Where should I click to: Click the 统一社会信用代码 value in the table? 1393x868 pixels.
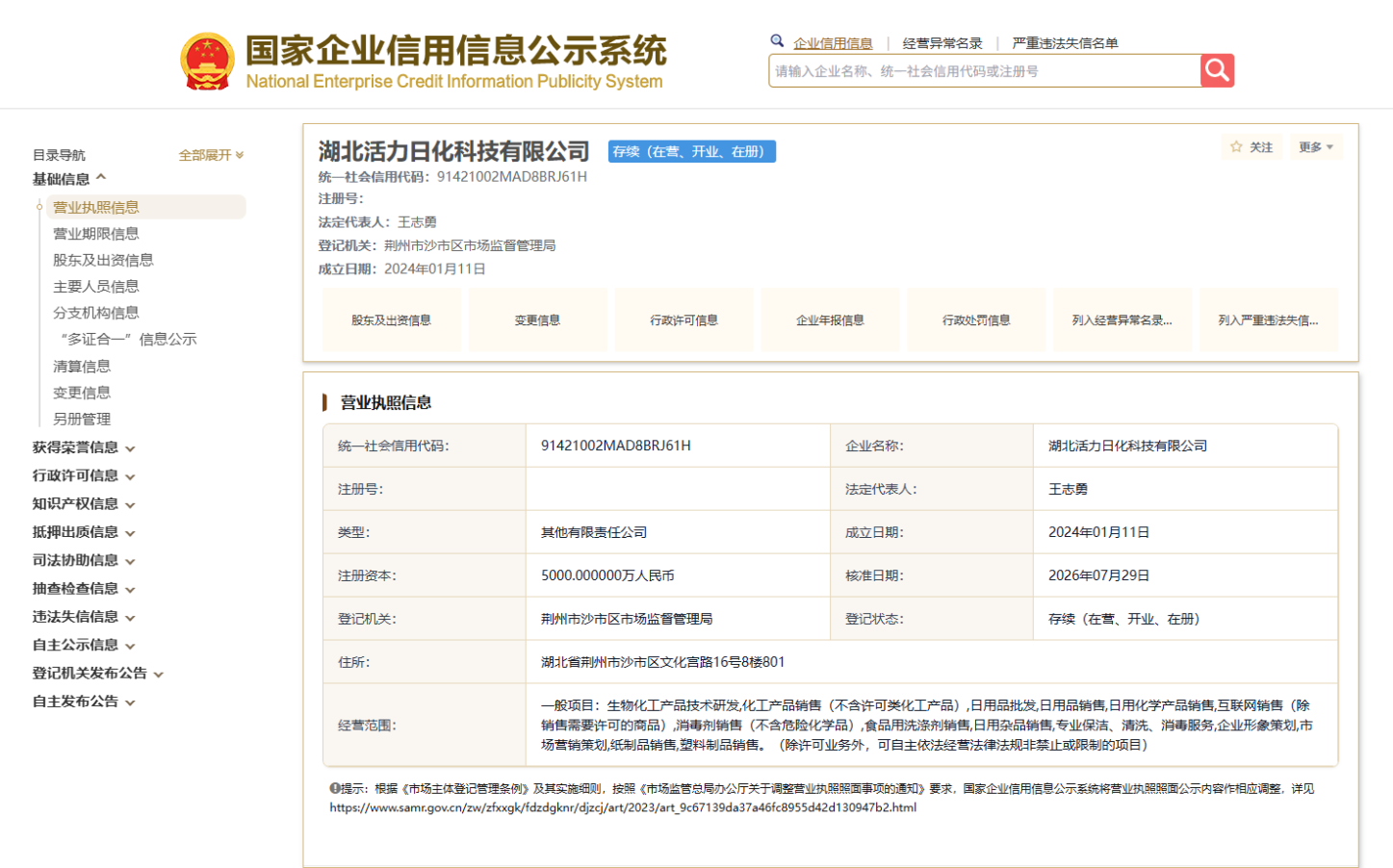(616, 446)
